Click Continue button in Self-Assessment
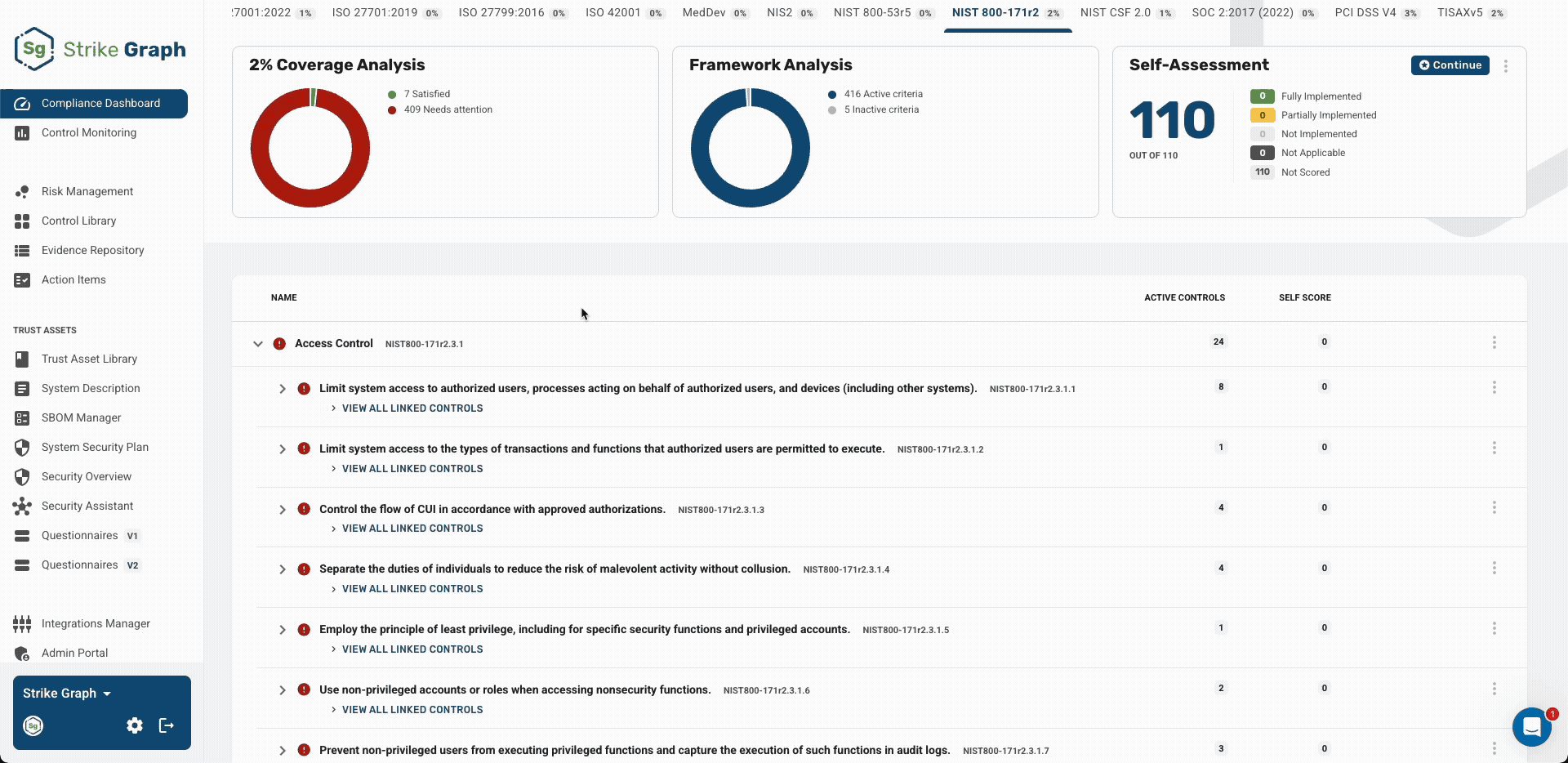The width and height of the screenshot is (1568, 763). [x=1450, y=65]
